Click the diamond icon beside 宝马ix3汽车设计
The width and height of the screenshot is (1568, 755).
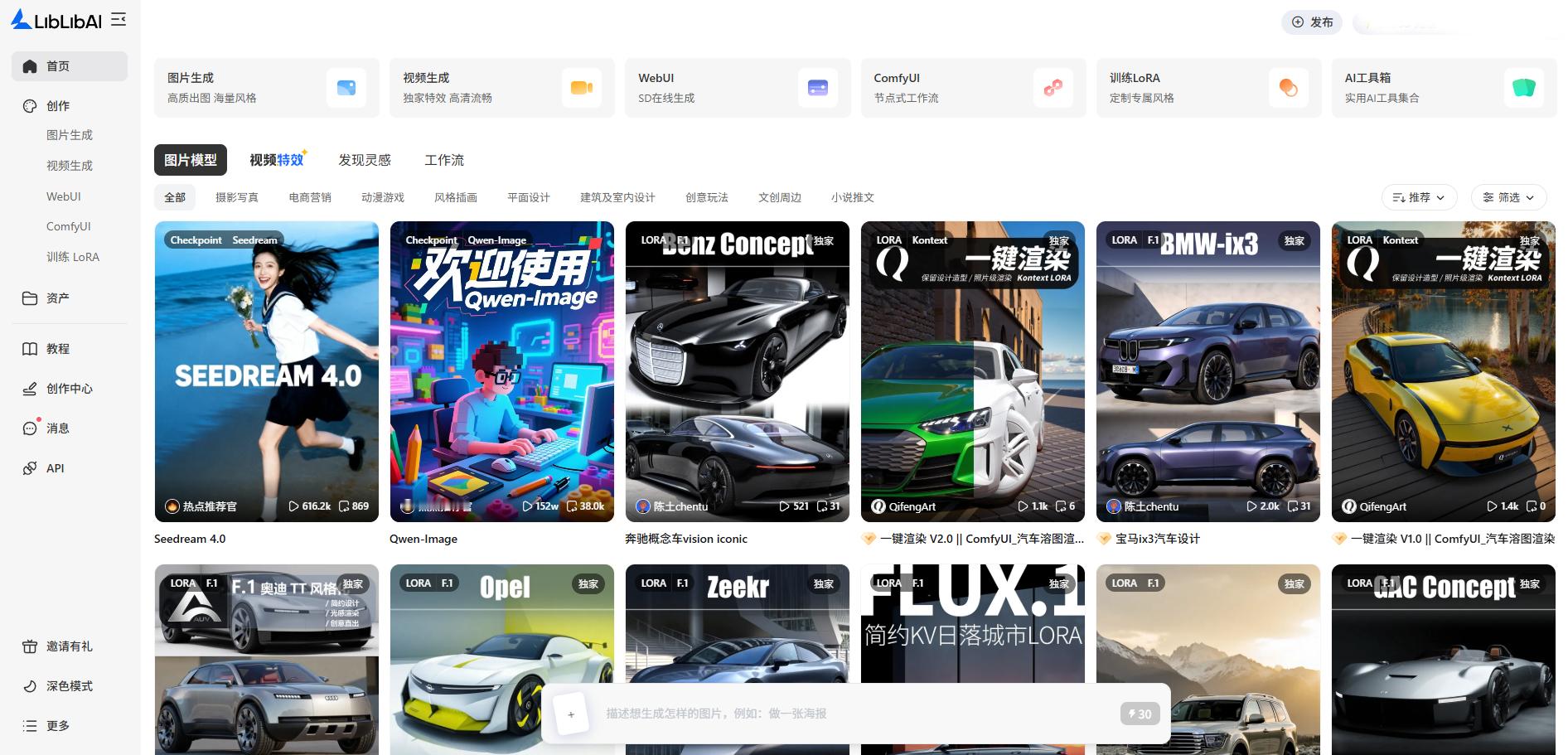point(1104,539)
